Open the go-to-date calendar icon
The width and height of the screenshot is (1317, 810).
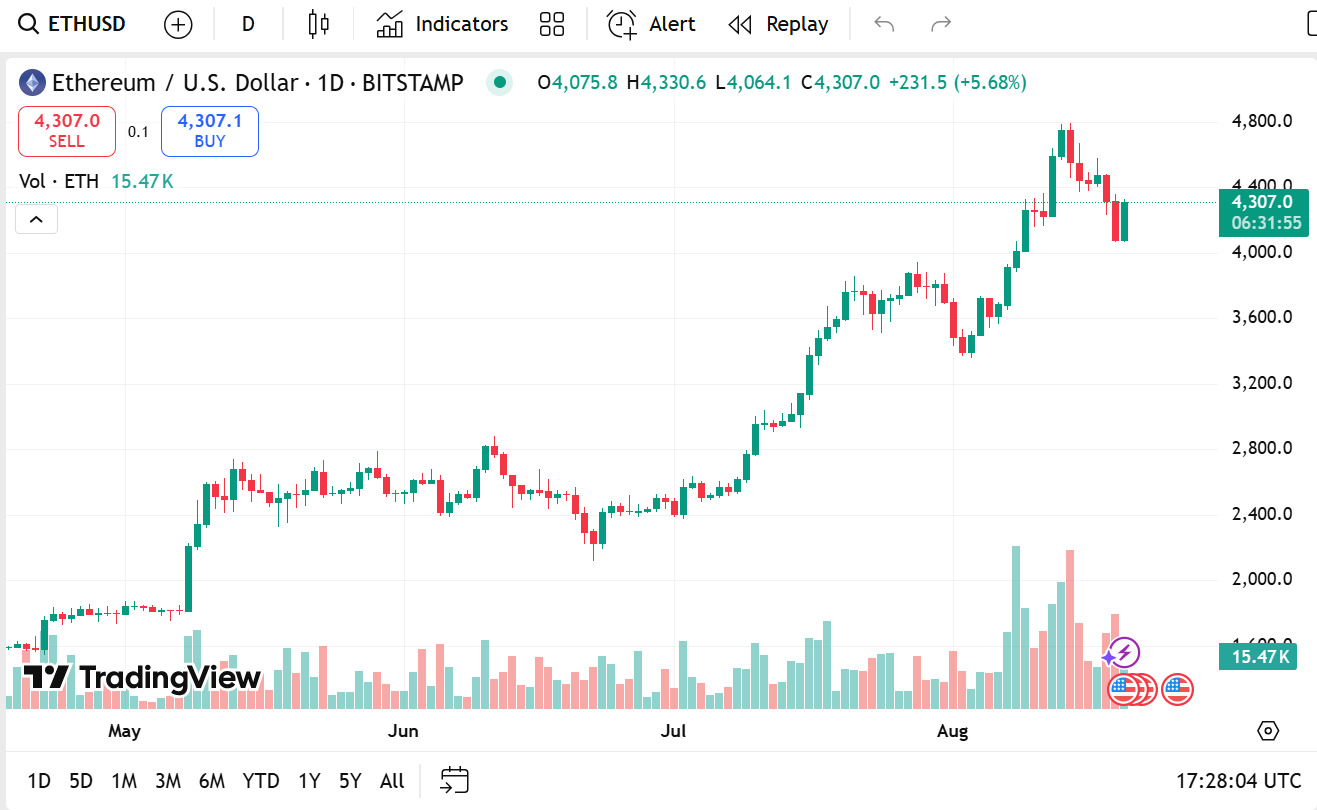coord(455,780)
